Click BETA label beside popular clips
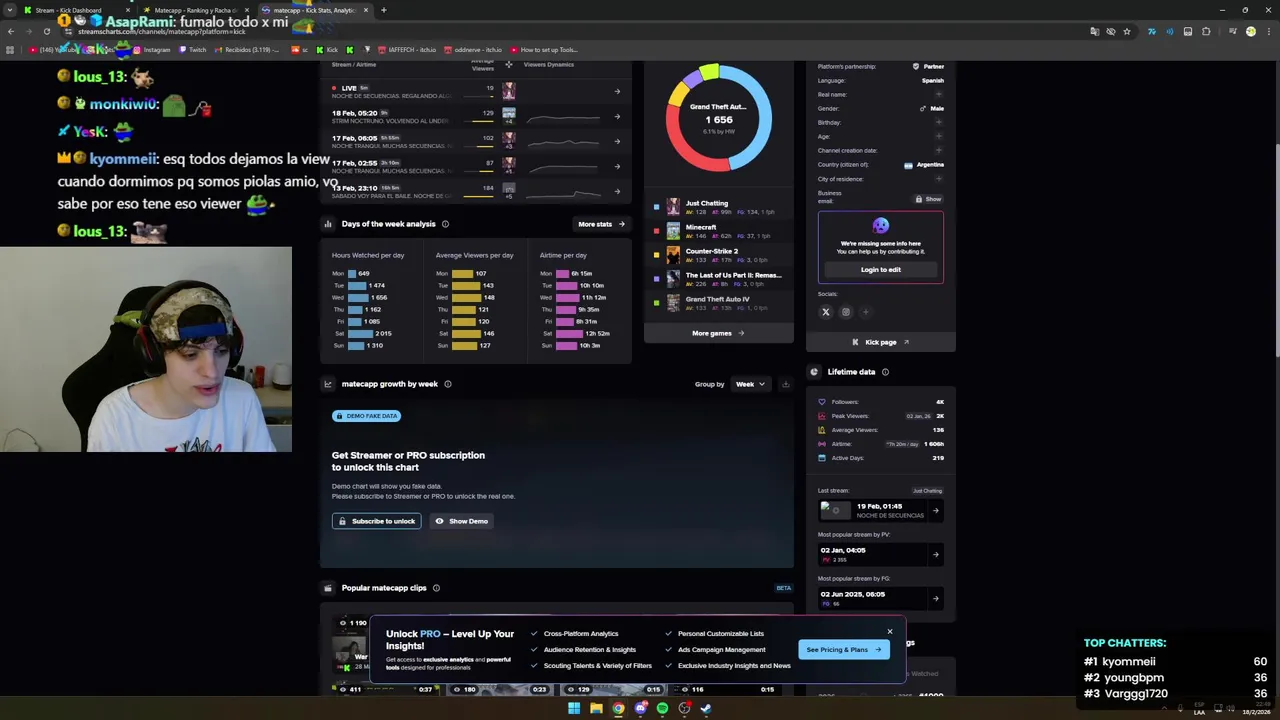Screen dimensions: 1280x720 click(783, 588)
